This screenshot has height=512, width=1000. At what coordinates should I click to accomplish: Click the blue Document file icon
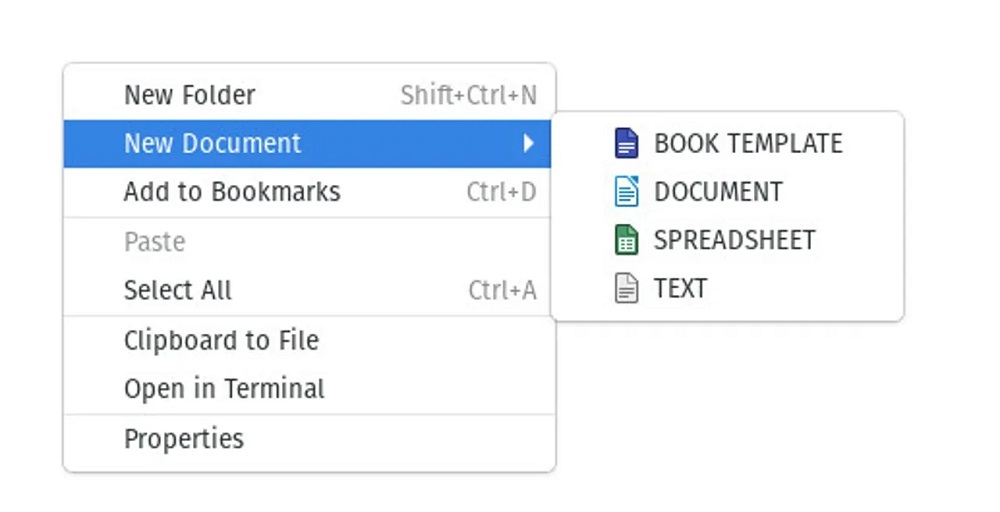click(626, 192)
